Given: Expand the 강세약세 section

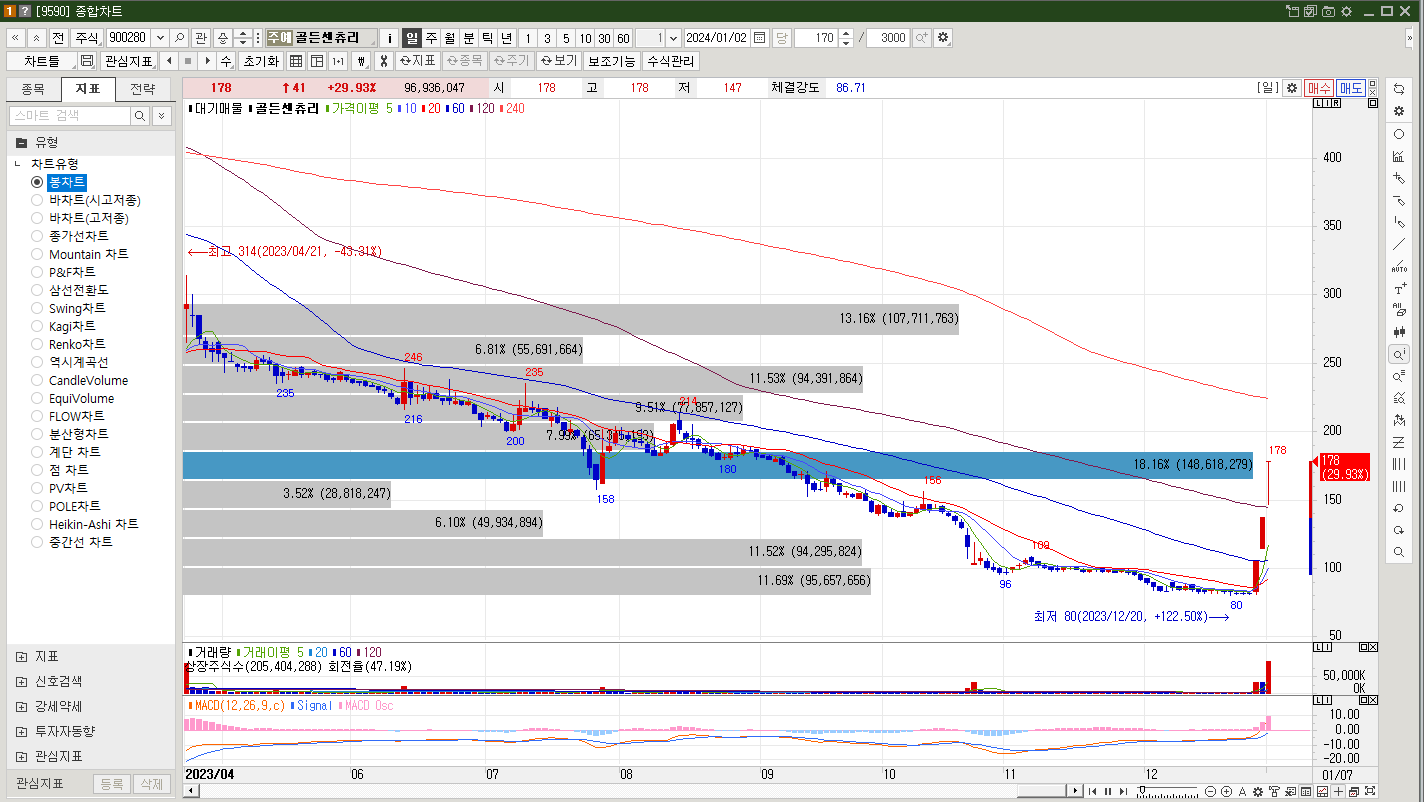Looking at the screenshot, I should [x=21, y=706].
